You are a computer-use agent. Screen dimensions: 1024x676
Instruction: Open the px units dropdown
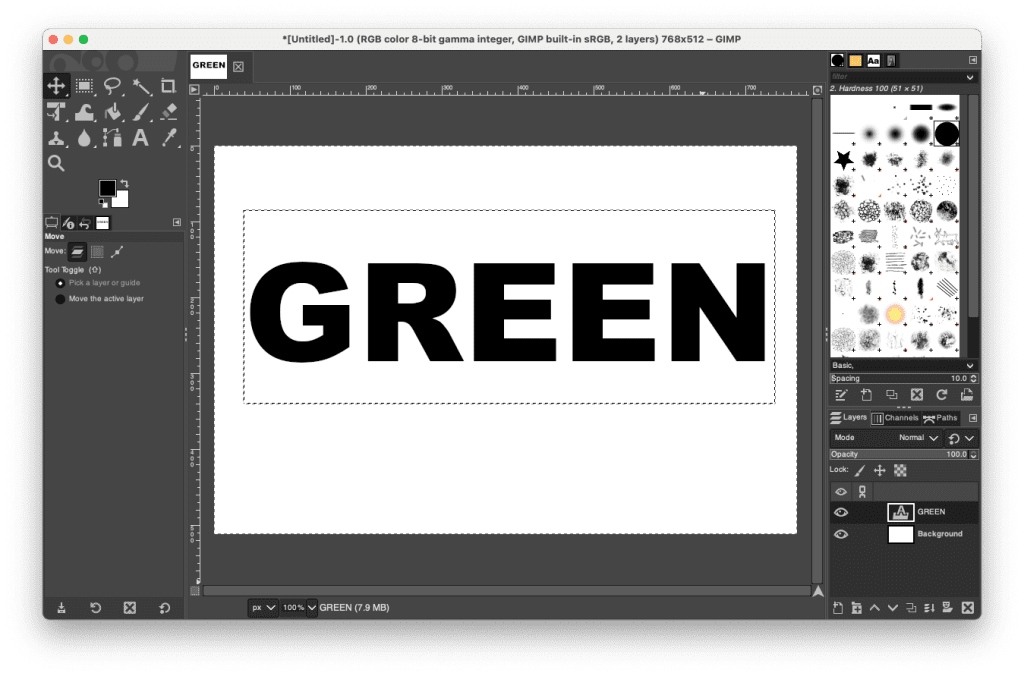pos(263,607)
